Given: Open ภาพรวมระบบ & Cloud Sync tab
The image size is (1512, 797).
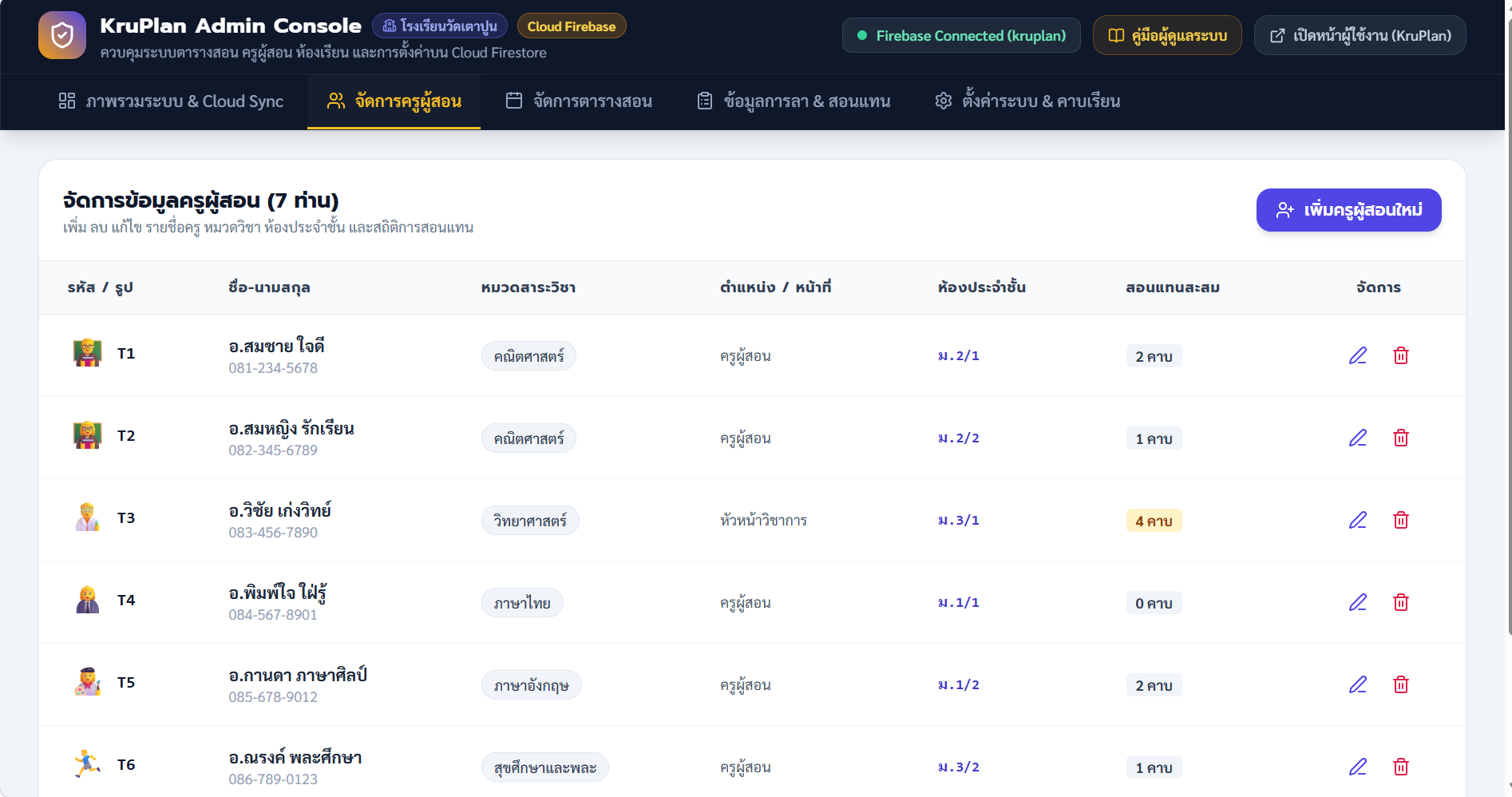Looking at the screenshot, I should click(x=171, y=101).
